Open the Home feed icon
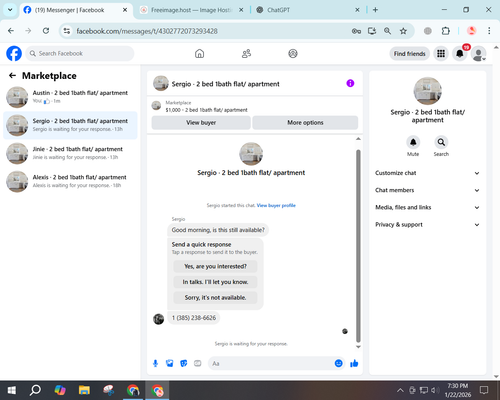This screenshot has width=500, height=400. 199,53
